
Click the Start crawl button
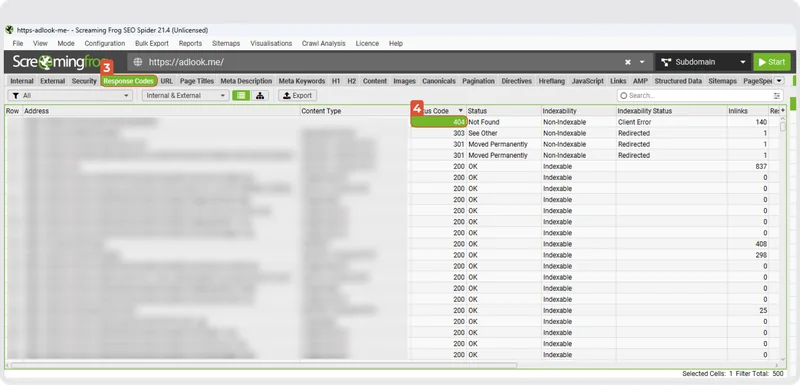[x=771, y=62]
